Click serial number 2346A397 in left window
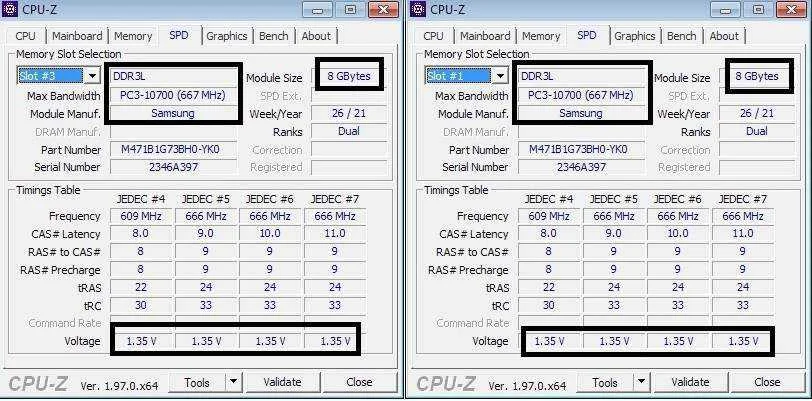The height and width of the screenshot is (401, 812). 173,167
